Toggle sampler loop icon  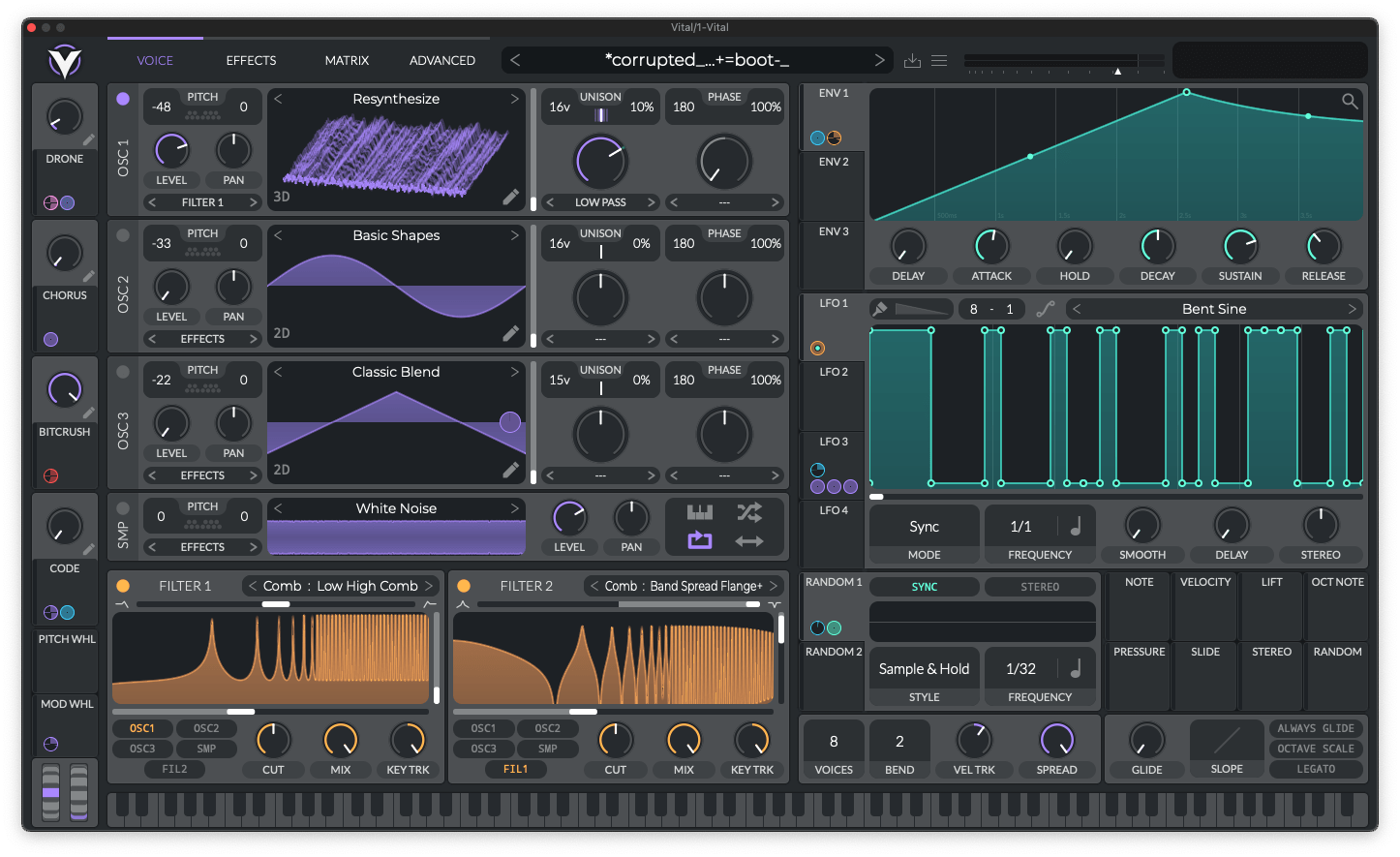tap(700, 540)
